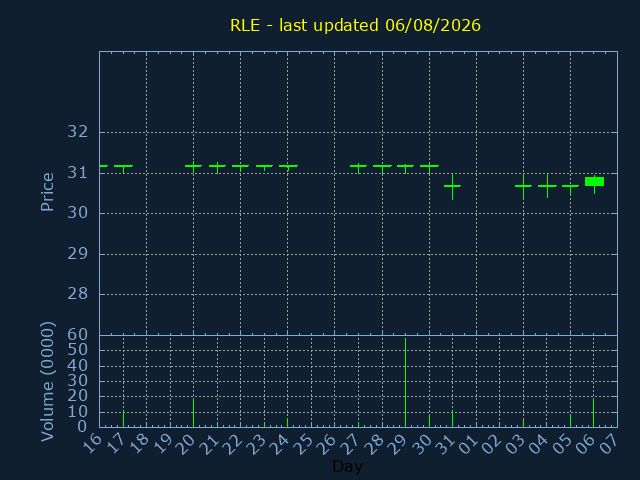
Task: Click the day 07 x-axis tick label
Action: pyautogui.click(x=606, y=444)
